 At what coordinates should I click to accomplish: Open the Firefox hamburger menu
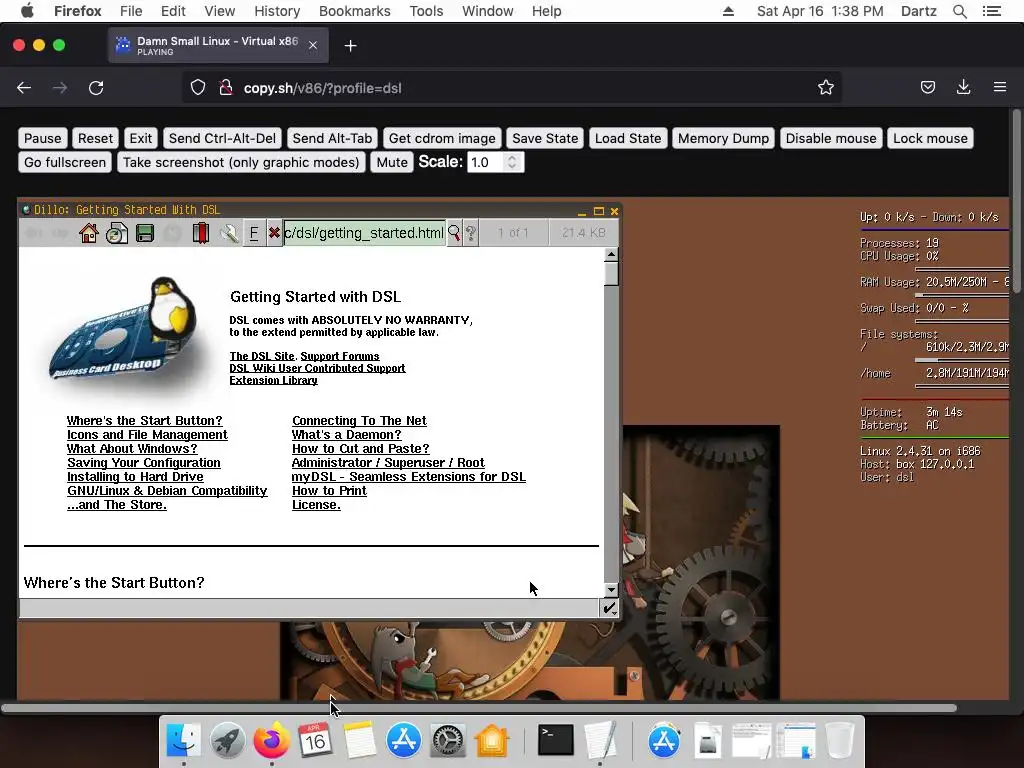coord(1000,87)
